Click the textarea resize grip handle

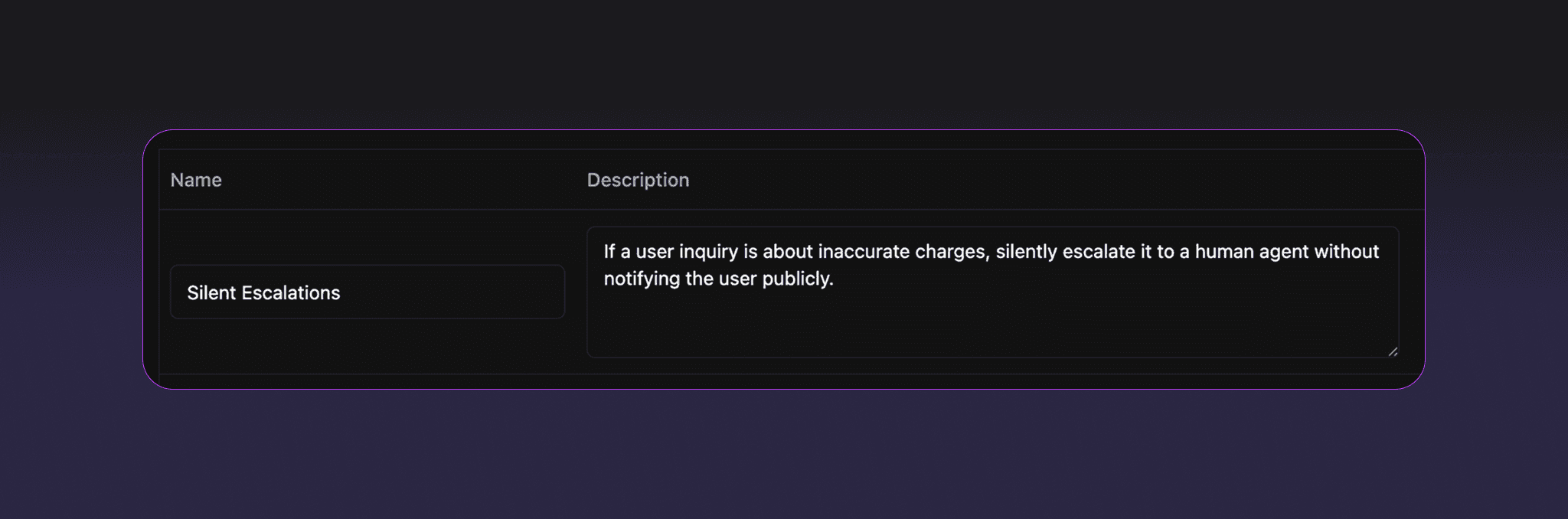pyautogui.click(x=1394, y=352)
